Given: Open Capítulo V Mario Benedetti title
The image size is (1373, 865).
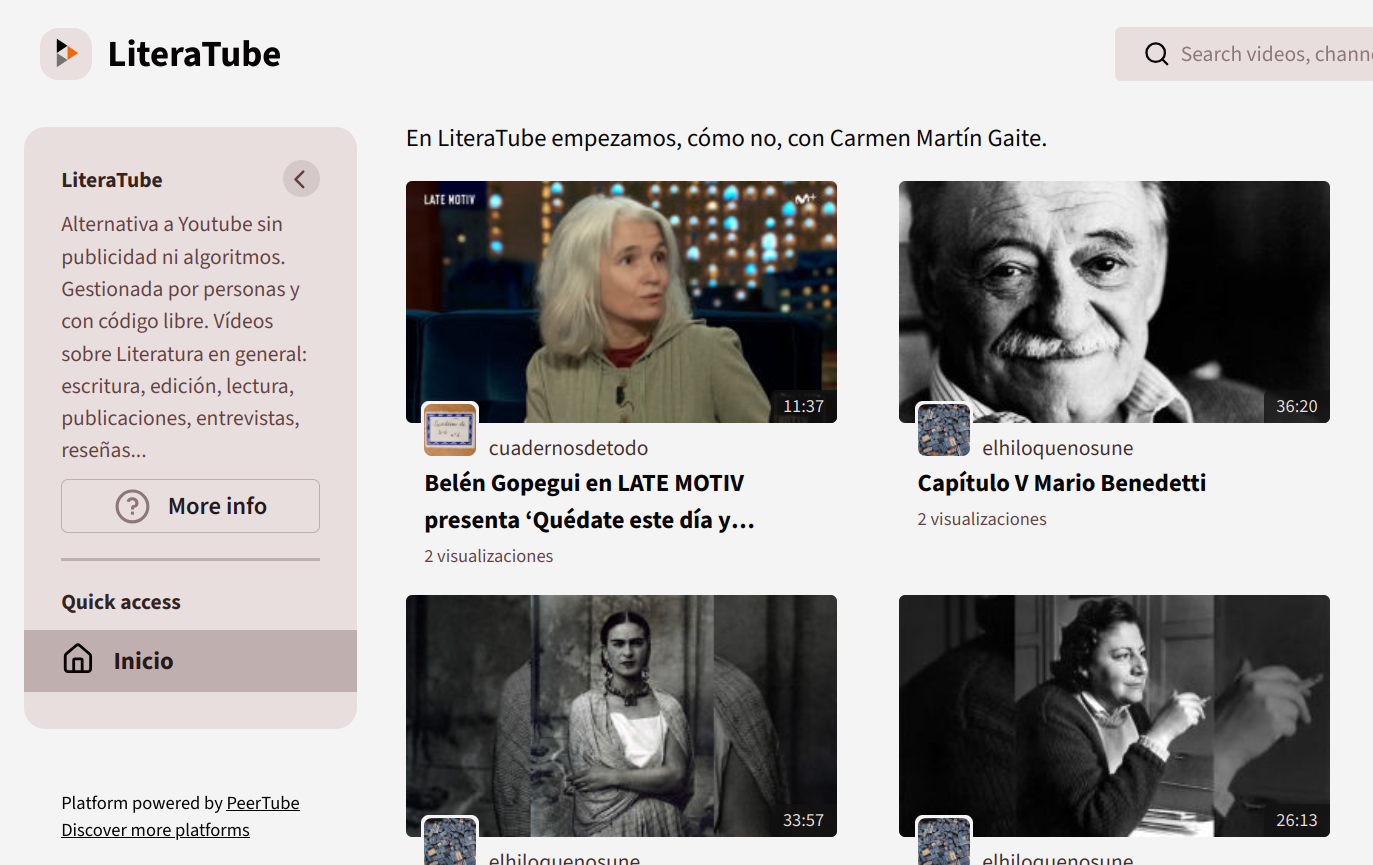Looking at the screenshot, I should coord(1062,483).
